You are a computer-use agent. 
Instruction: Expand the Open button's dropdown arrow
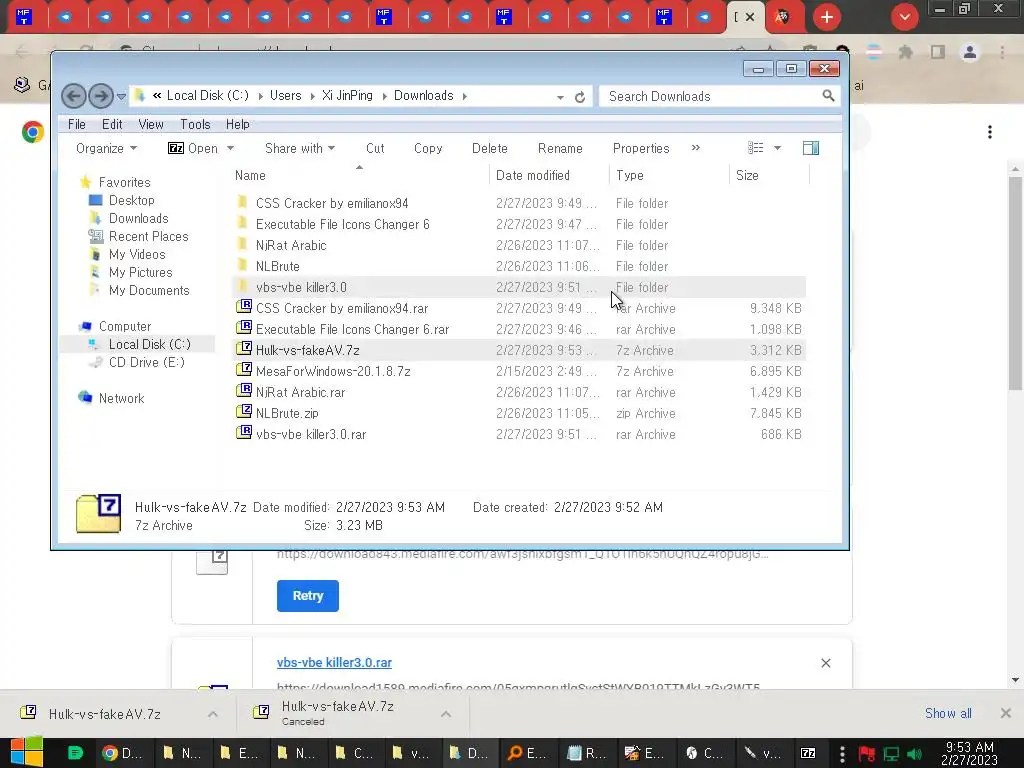coord(230,148)
